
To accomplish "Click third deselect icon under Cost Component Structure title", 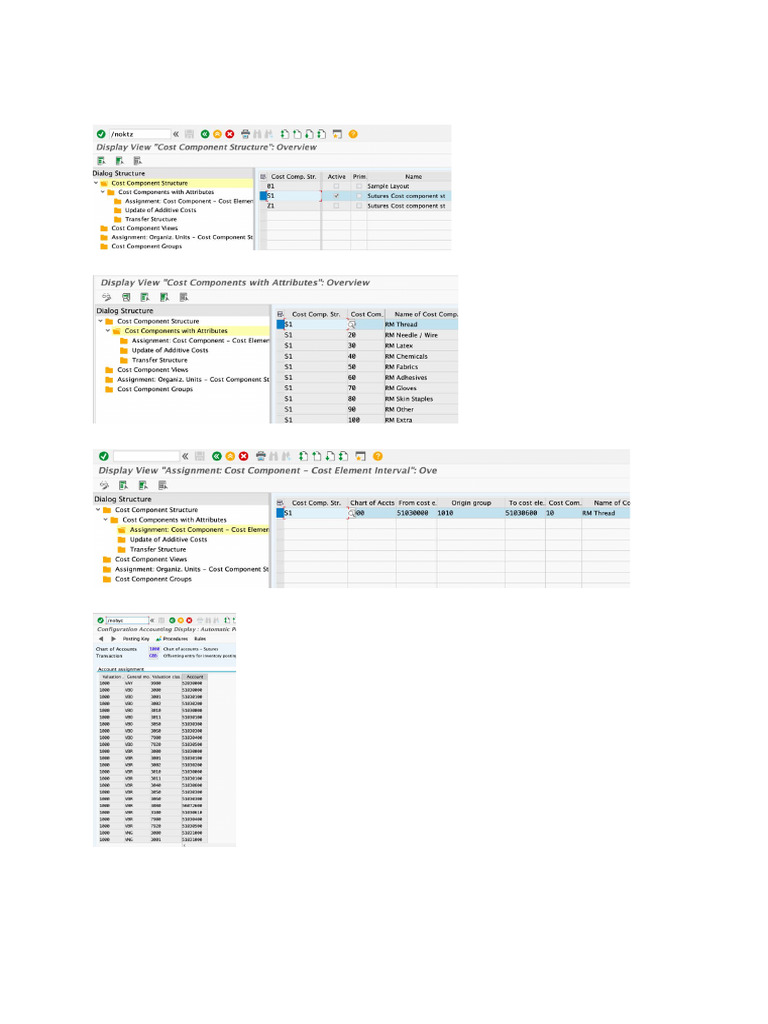I will tap(138, 161).
